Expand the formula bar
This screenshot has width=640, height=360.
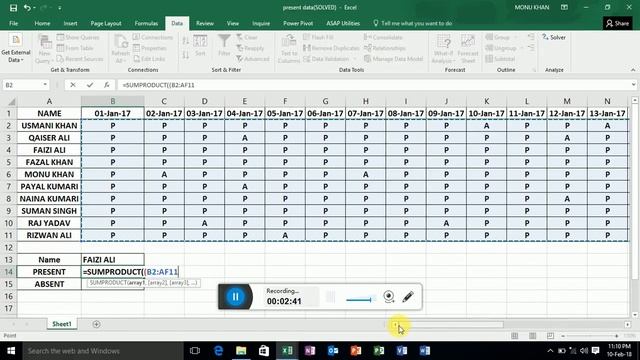(x=633, y=85)
